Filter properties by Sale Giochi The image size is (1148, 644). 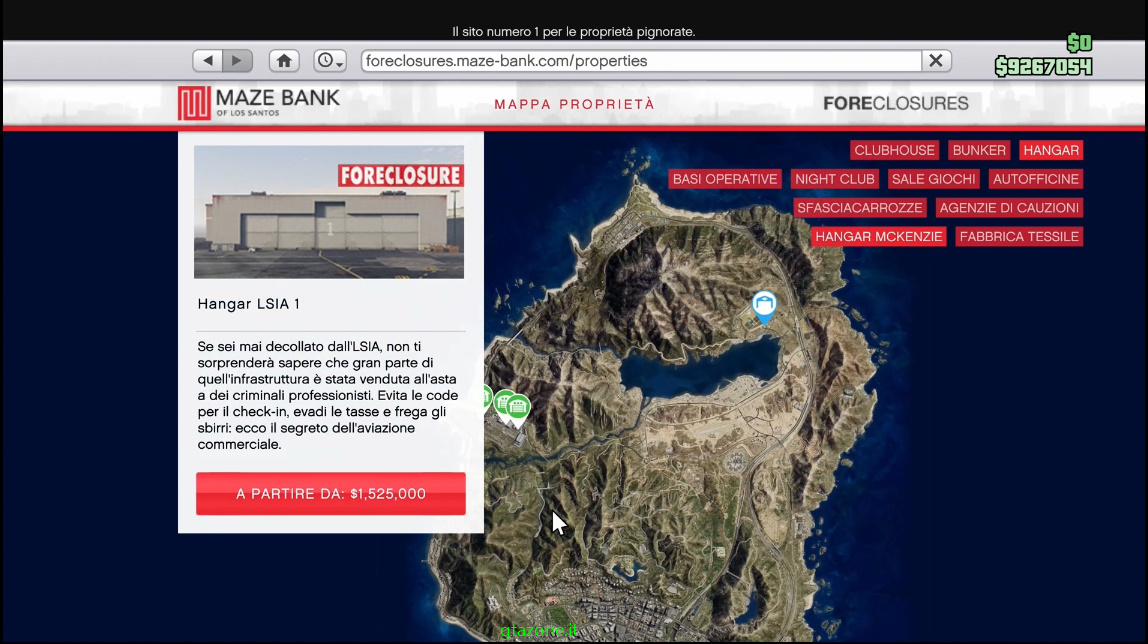(933, 179)
